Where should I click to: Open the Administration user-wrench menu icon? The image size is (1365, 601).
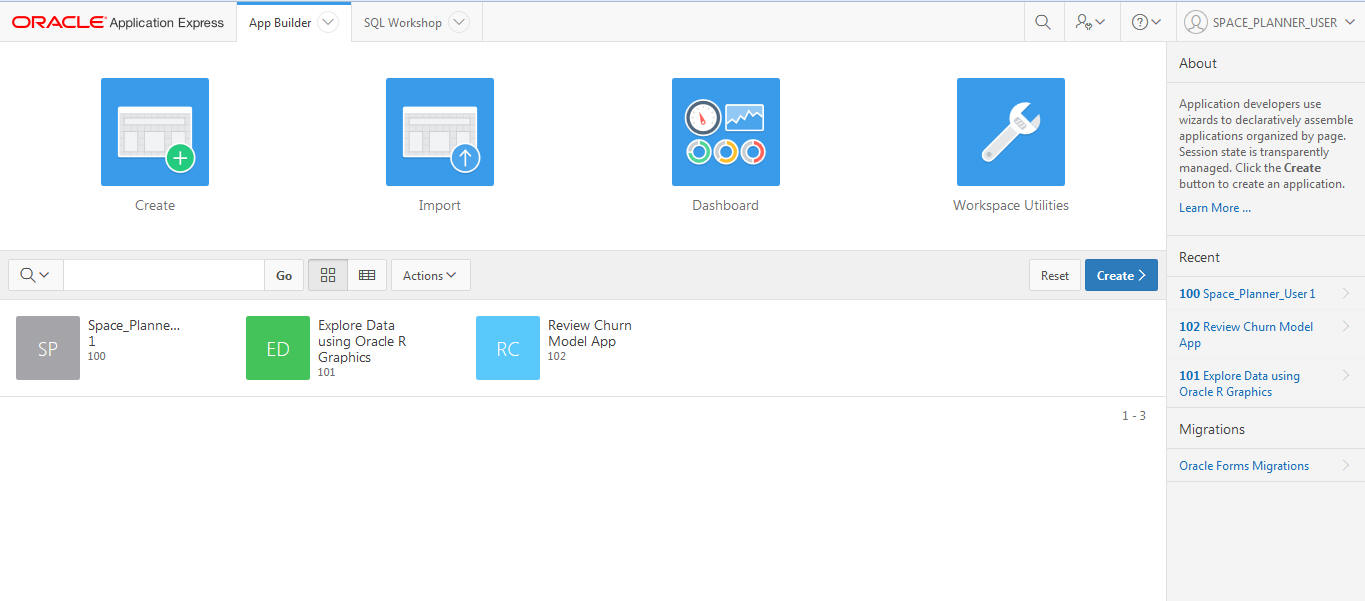[1090, 22]
